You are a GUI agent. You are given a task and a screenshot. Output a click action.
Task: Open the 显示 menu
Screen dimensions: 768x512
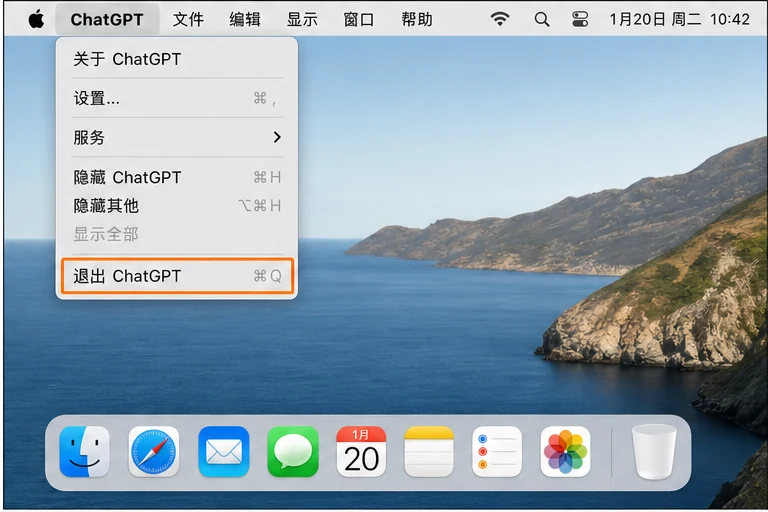coord(302,20)
